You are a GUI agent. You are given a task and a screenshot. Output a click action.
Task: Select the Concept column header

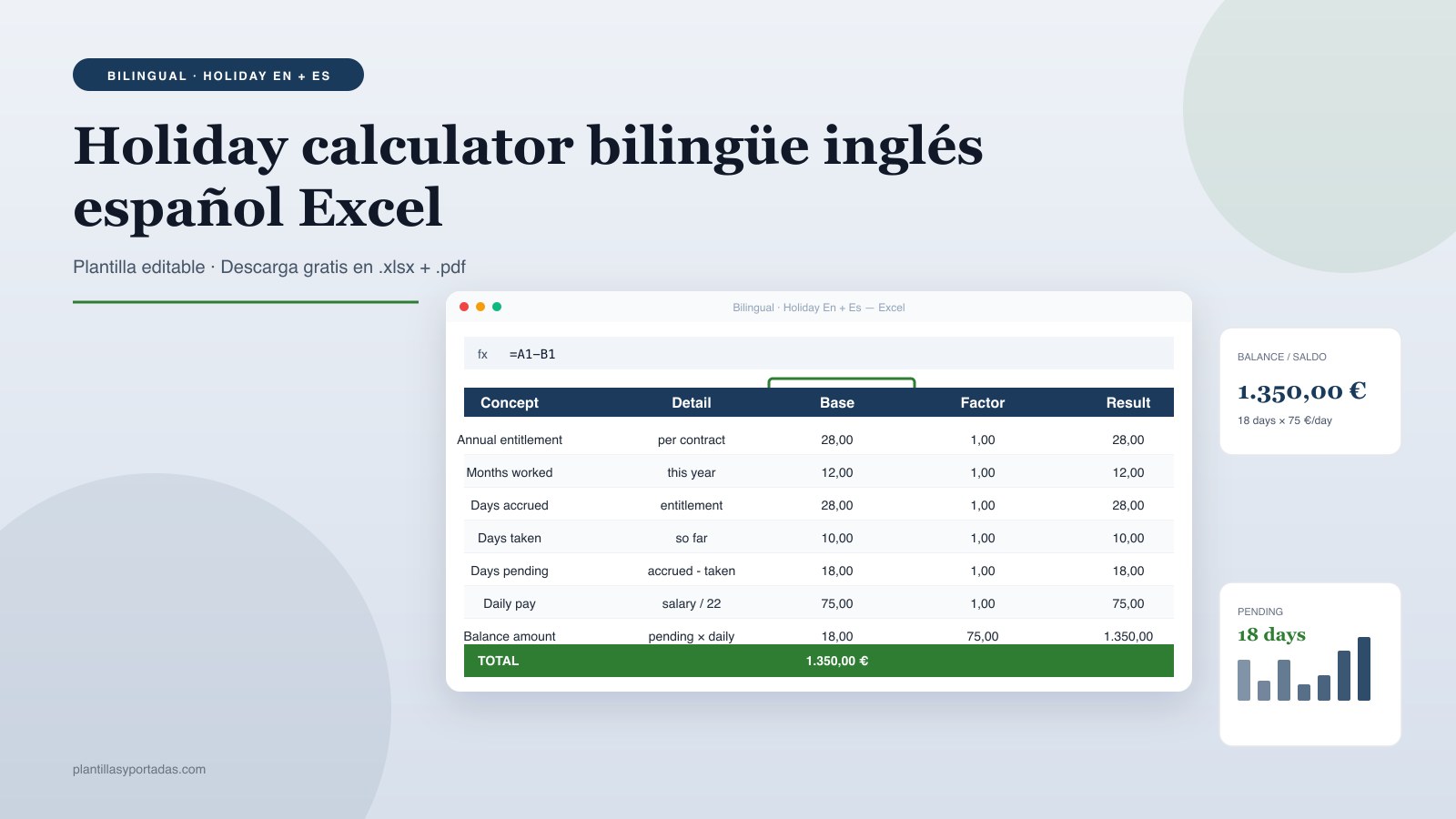click(x=510, y=402)
